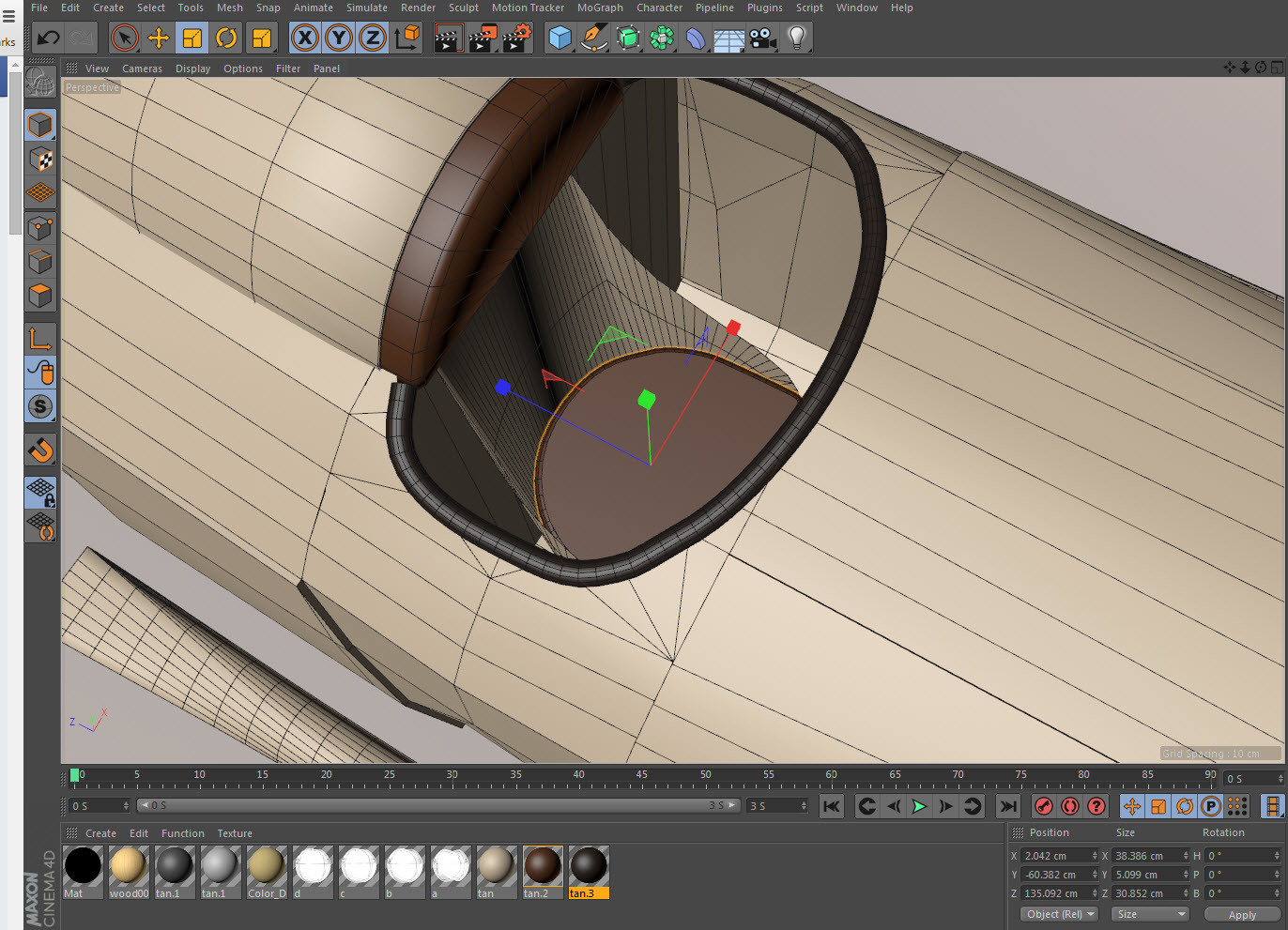Open material manager Create menu
The height and width of the screenshot is (930, 1288).
tap(100, 833)
